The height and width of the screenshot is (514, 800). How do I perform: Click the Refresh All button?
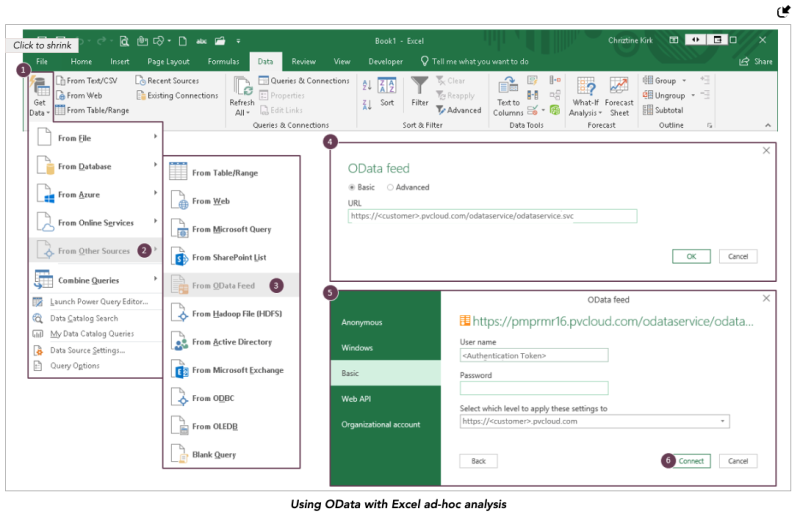pyautogui.click(x=242, y=96)
